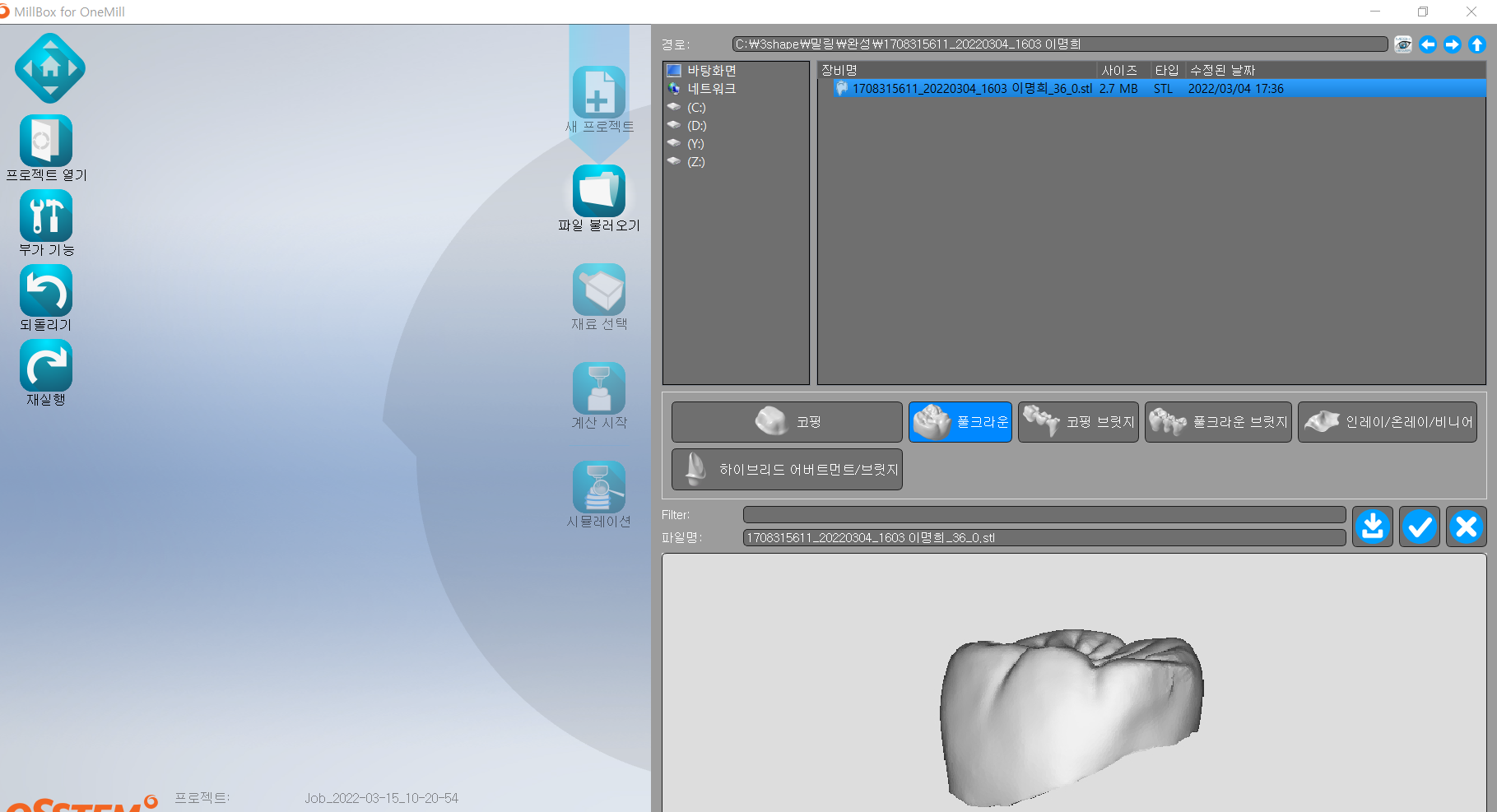Click the 파일 불러오기 folder icon
The width and height of the screenshot is (1497, 812).
599,191
